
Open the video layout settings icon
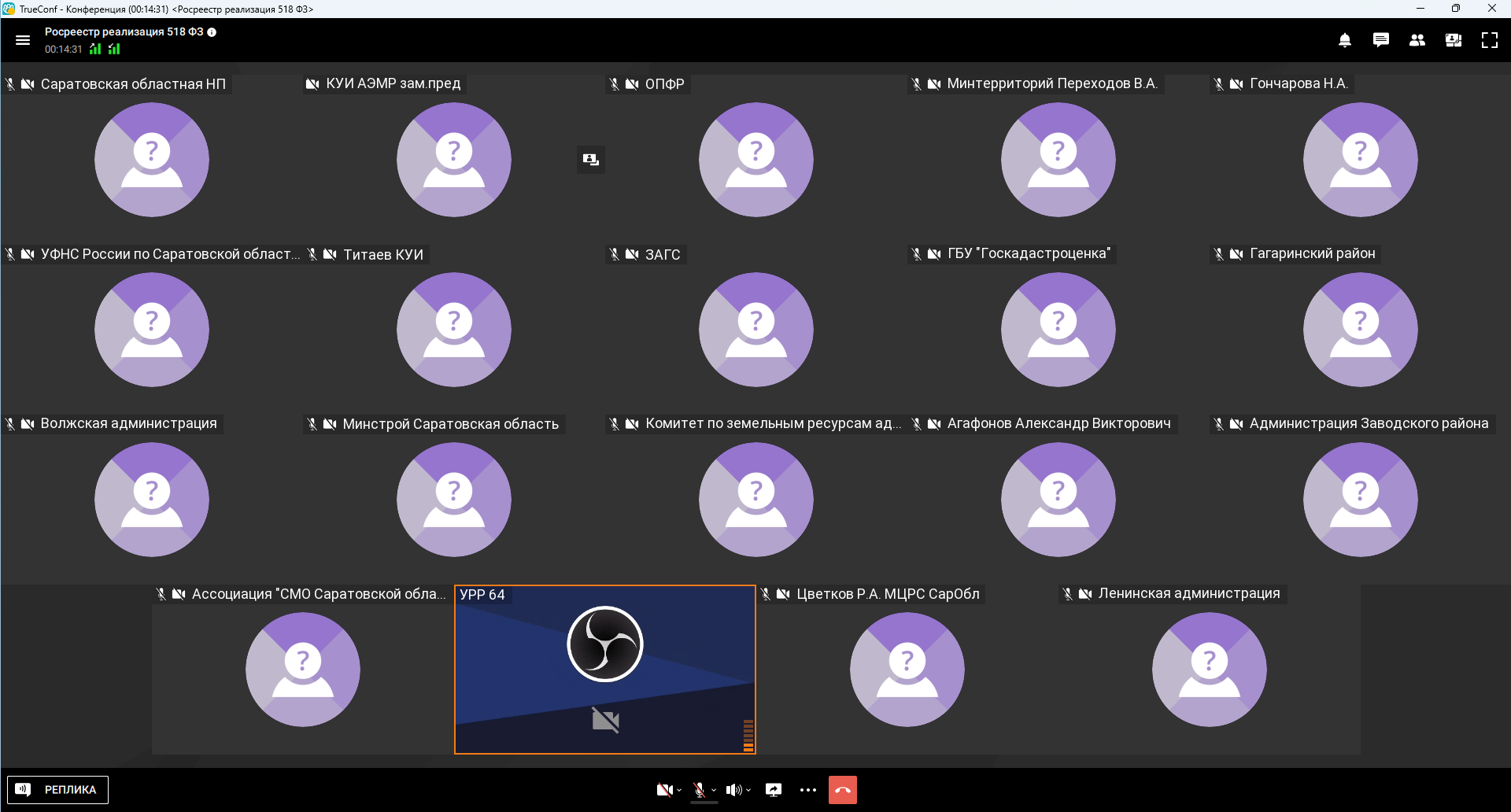coord(1454,40)
